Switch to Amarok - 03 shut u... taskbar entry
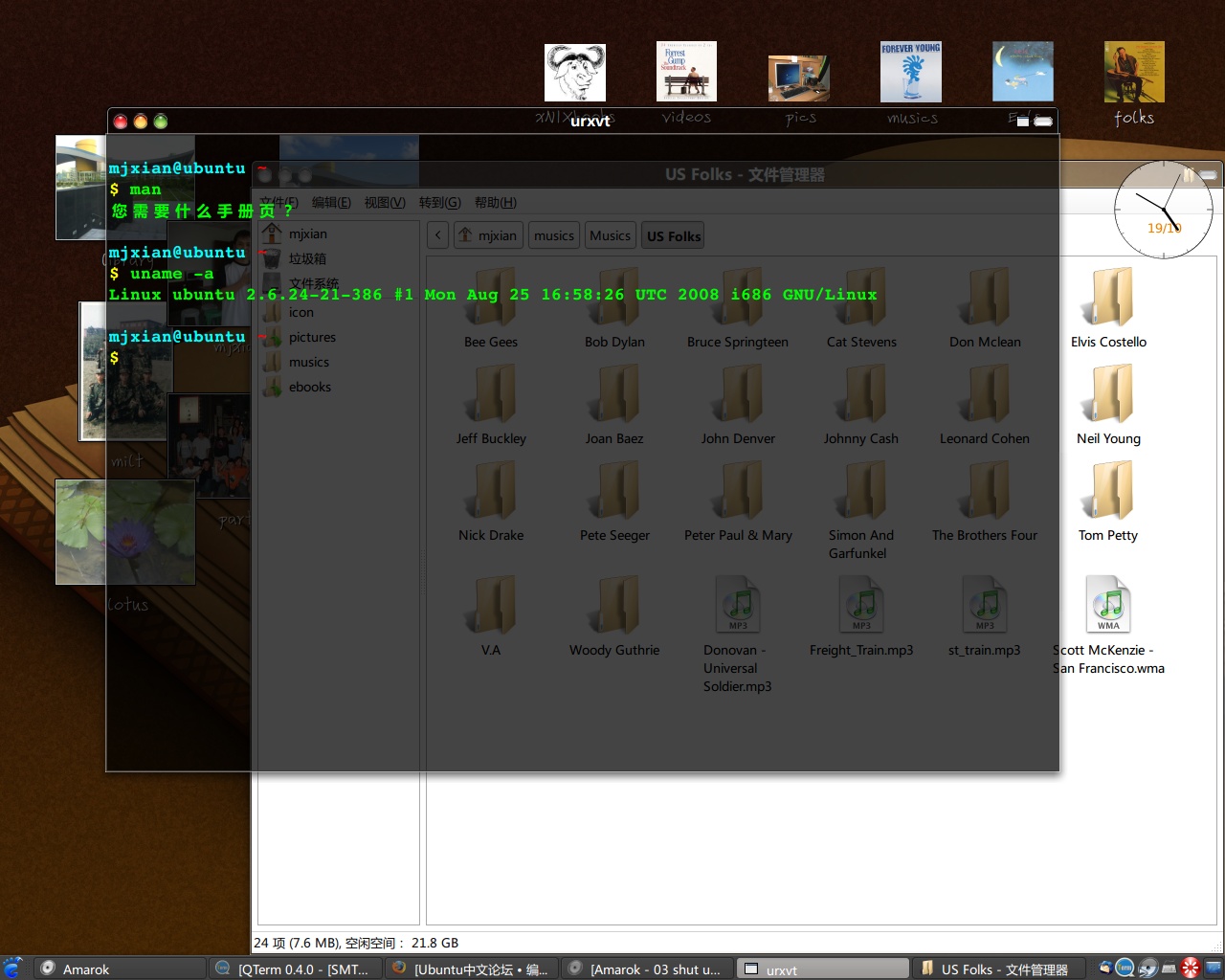 pos(648,969)
